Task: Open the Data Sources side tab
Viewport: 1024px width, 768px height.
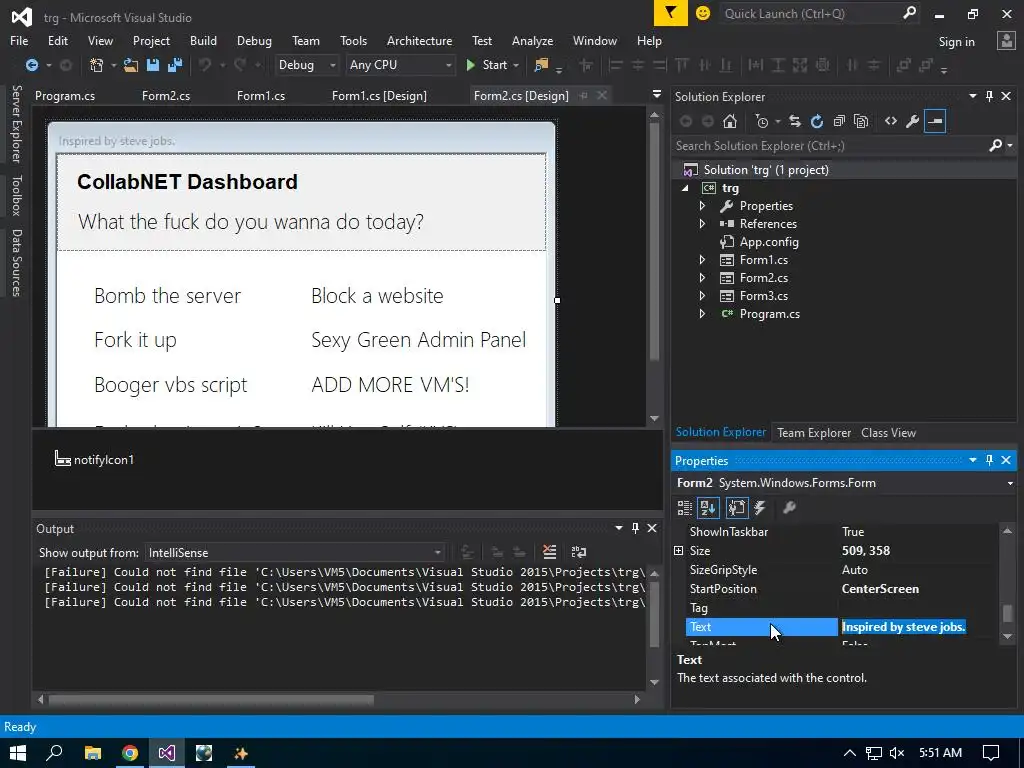Action: tap(16, 263)
